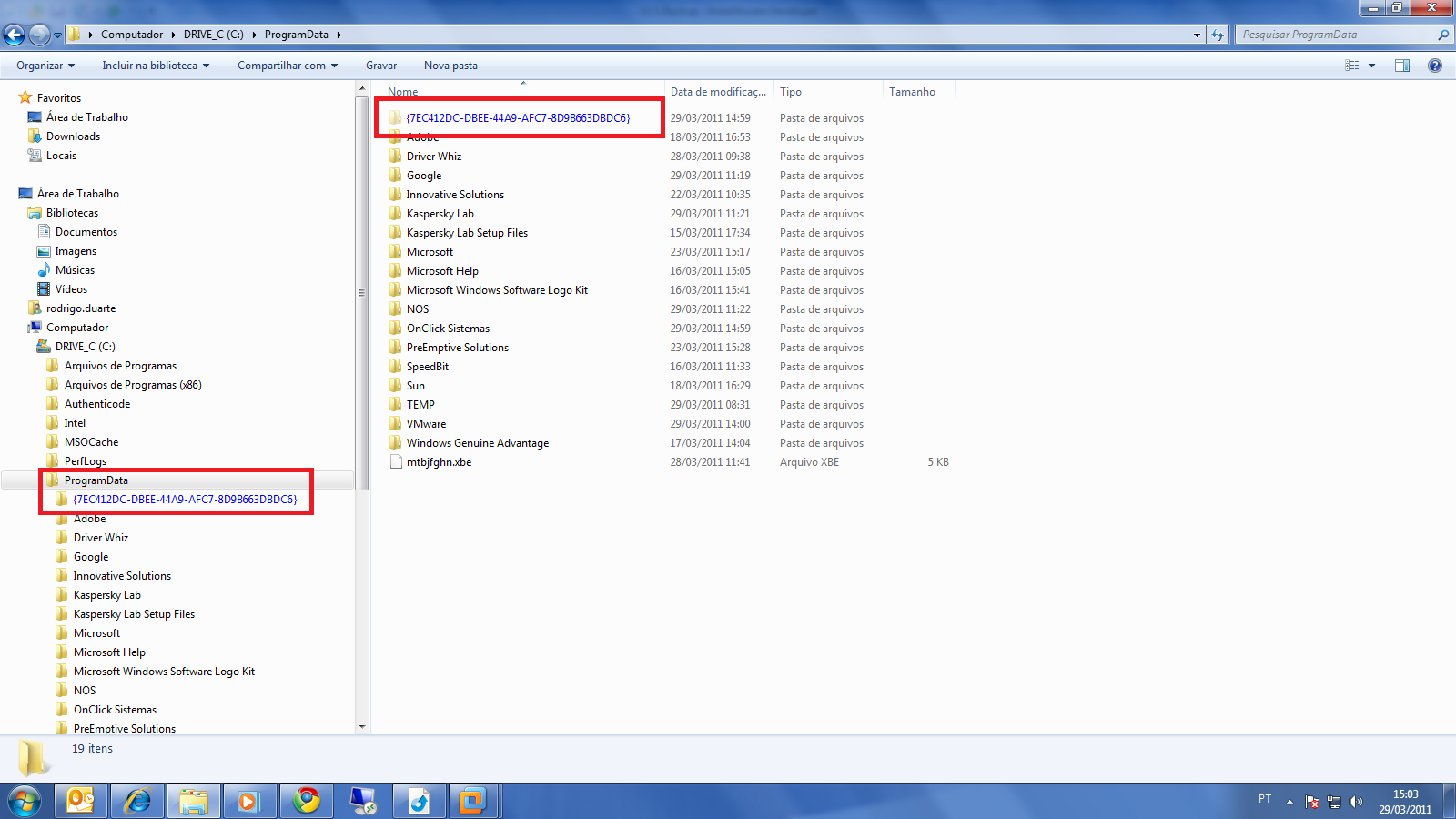1456x819 pixels.
Task: Select Arquivos de Programas (x86) in tree
Action: click(133, 385)
